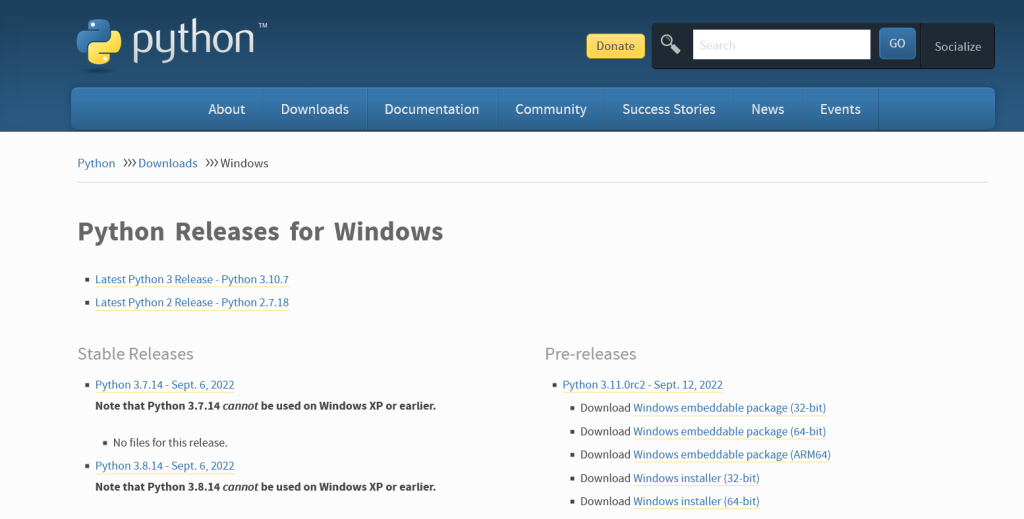1024x519 pixels.
Task: Download Windows installer (64-bit)
Action: (696, 501)
